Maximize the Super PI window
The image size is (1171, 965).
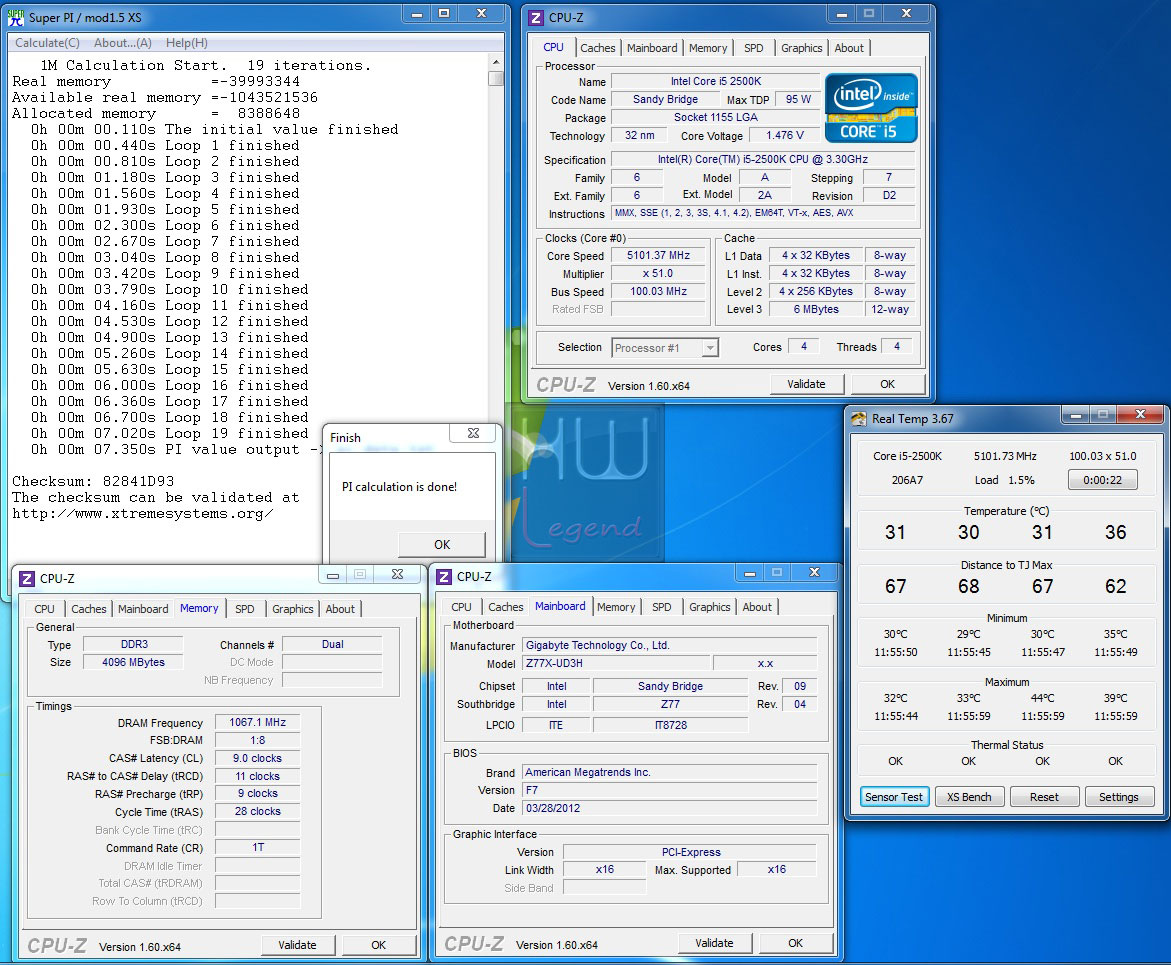click(444, 13)
